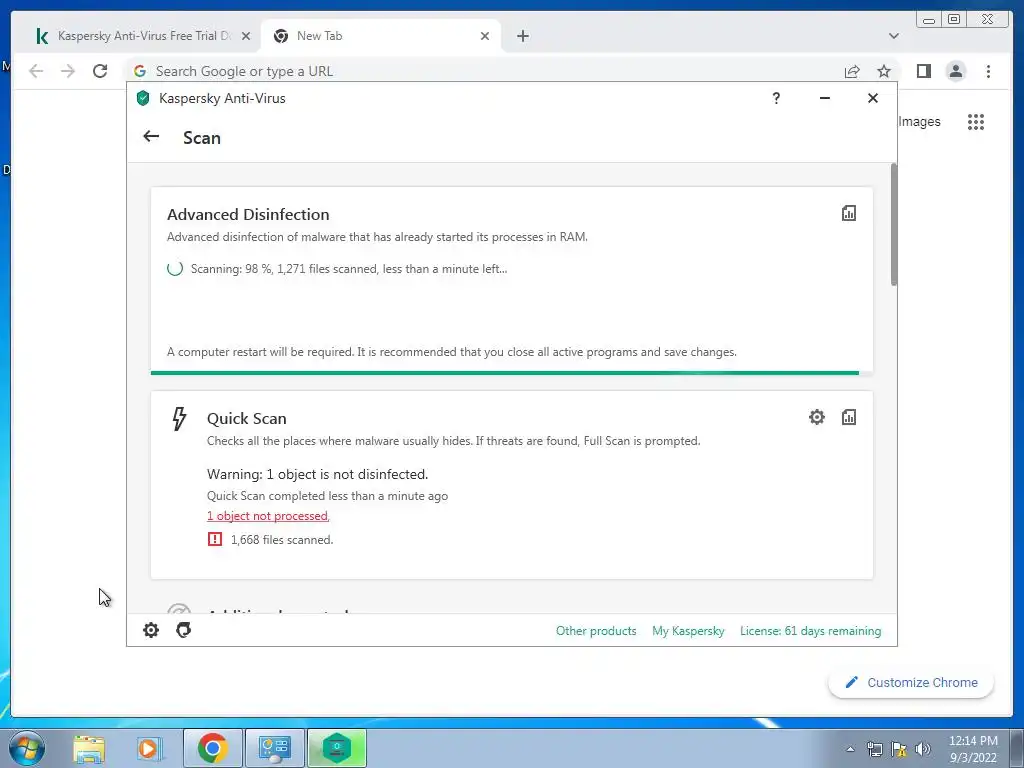
Task: Open Windows Explorer from taskbar
Action: pyautogui.click(x=89, y=748)
